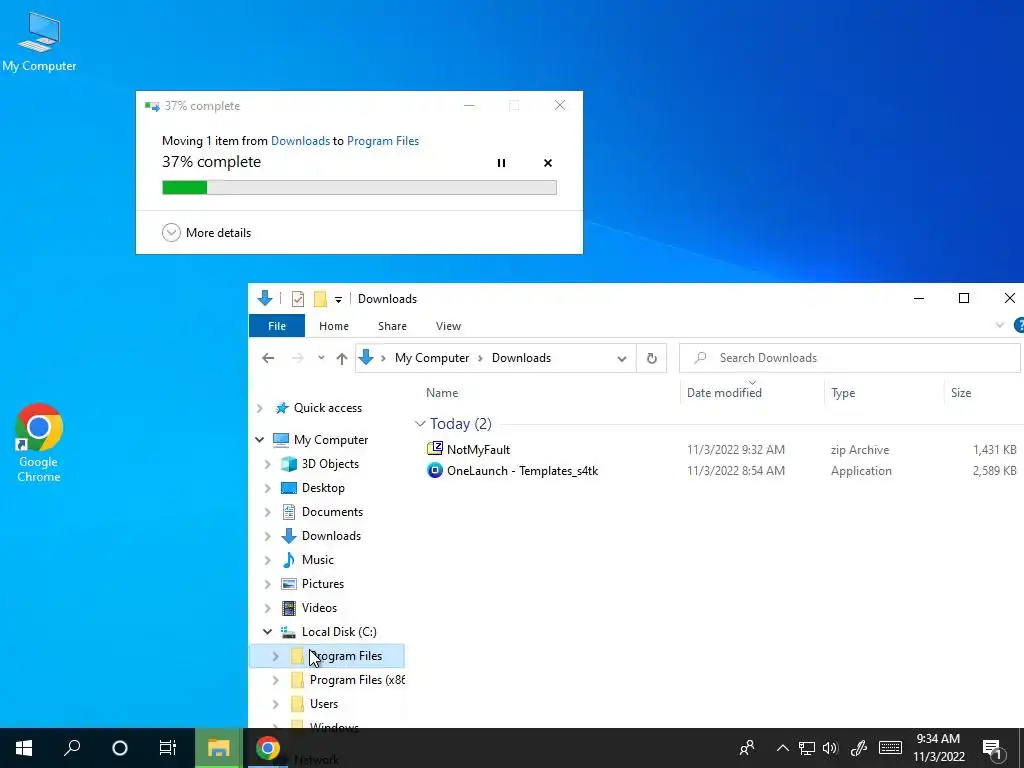Open Cortana from the taskbar
The image size is (1024, 768).
click(x=120, y=748)
